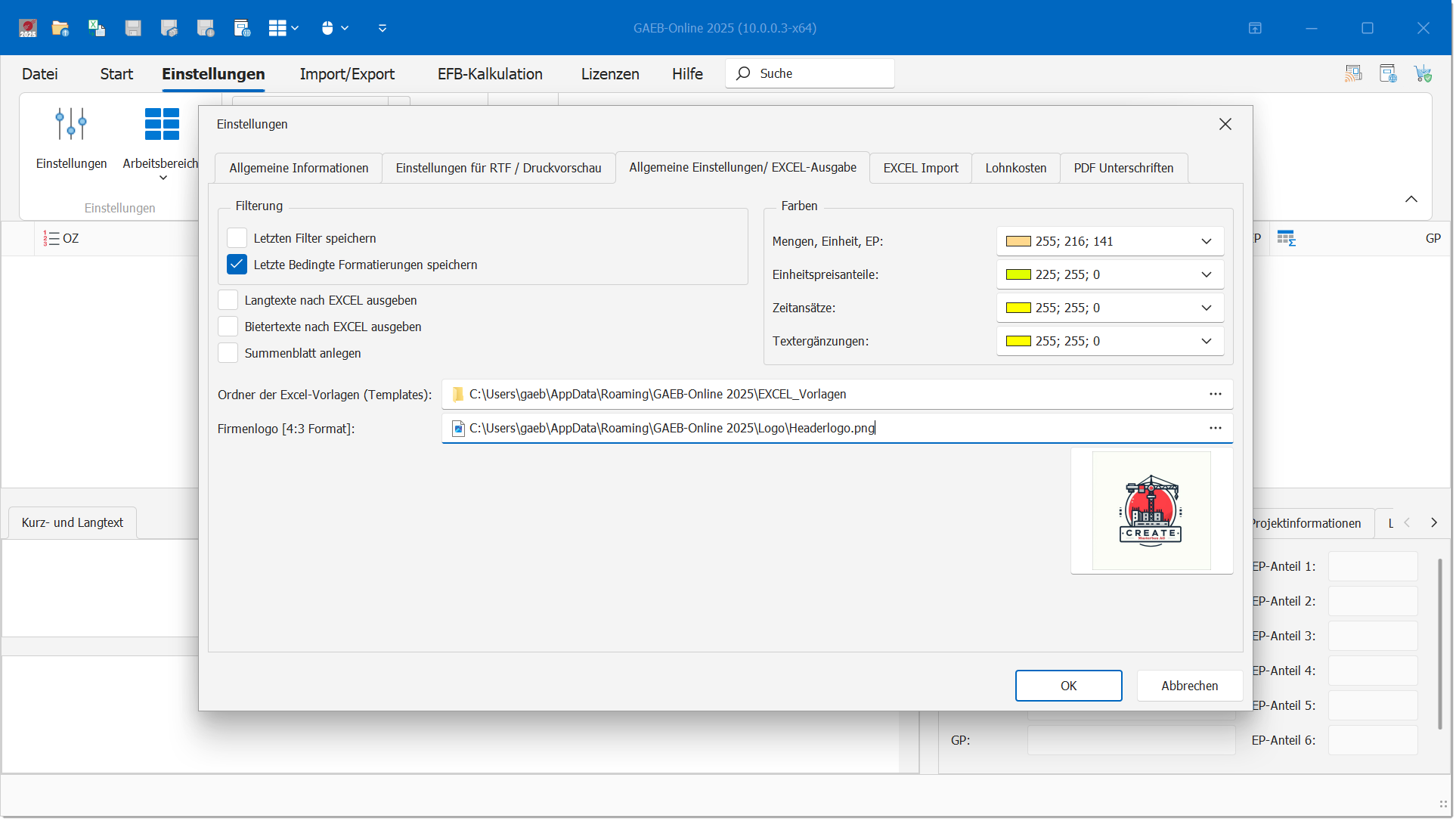This screenshot has width=1456, height=821.
Task: Enable Letzten Filter speichern checkbox
Action: [237, 238]
